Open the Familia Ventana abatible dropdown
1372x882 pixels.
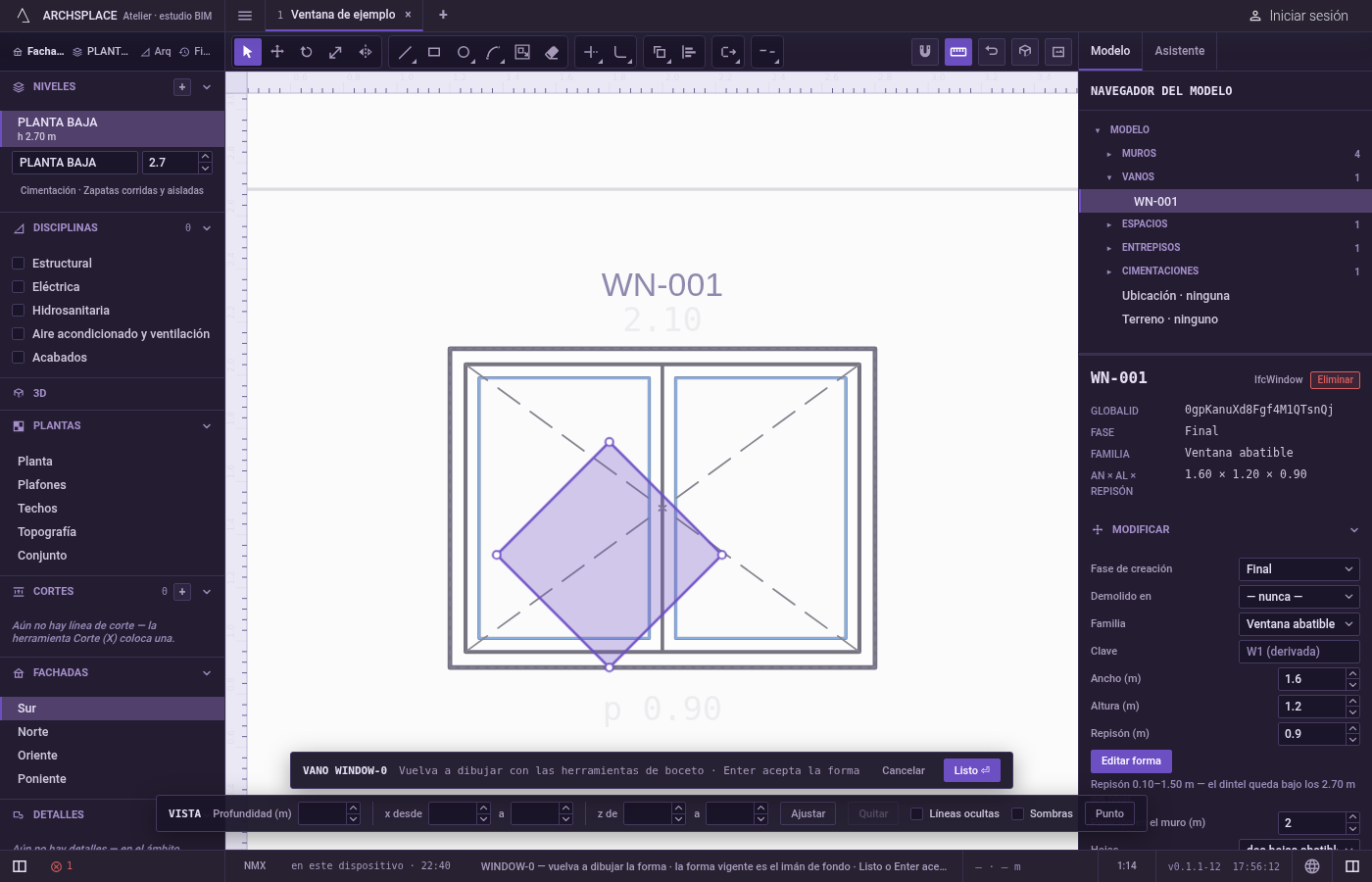point(1299,624)
